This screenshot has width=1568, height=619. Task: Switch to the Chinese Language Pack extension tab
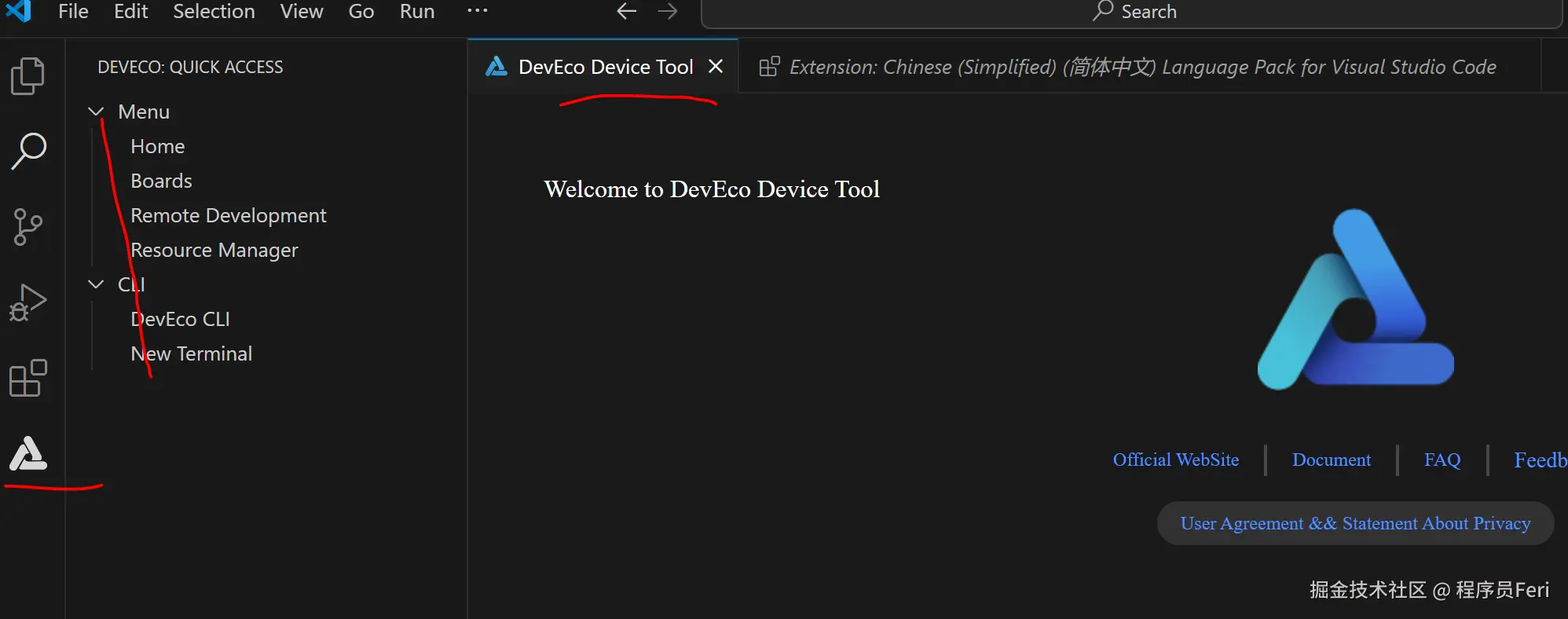[x=1141, y=67]
